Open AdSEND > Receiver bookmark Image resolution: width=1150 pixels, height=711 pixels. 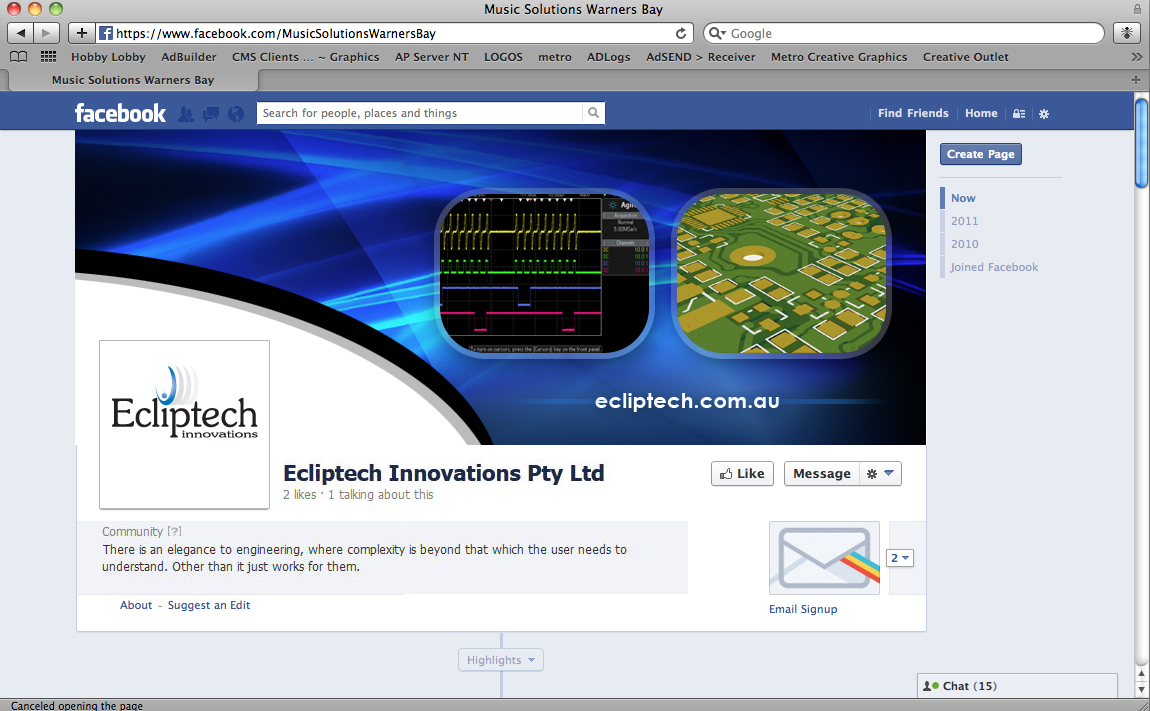click(700, 56)
